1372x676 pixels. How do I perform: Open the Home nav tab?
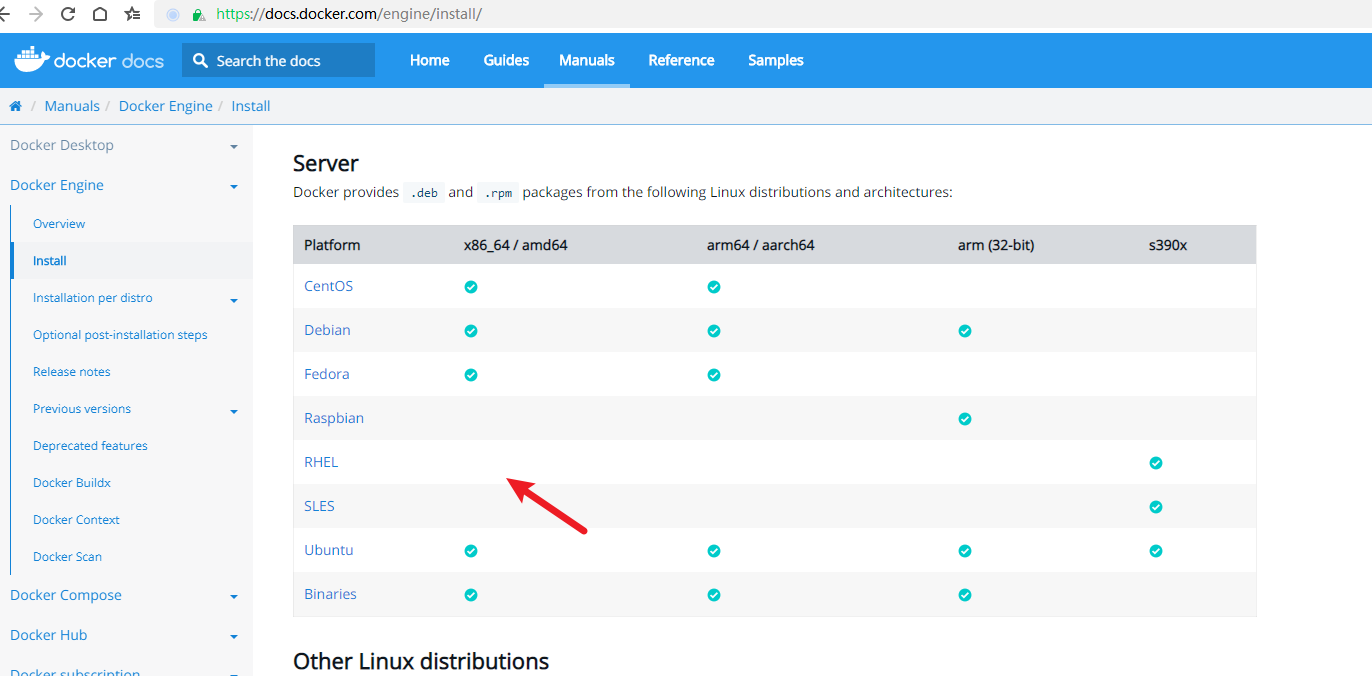[430, 60]
